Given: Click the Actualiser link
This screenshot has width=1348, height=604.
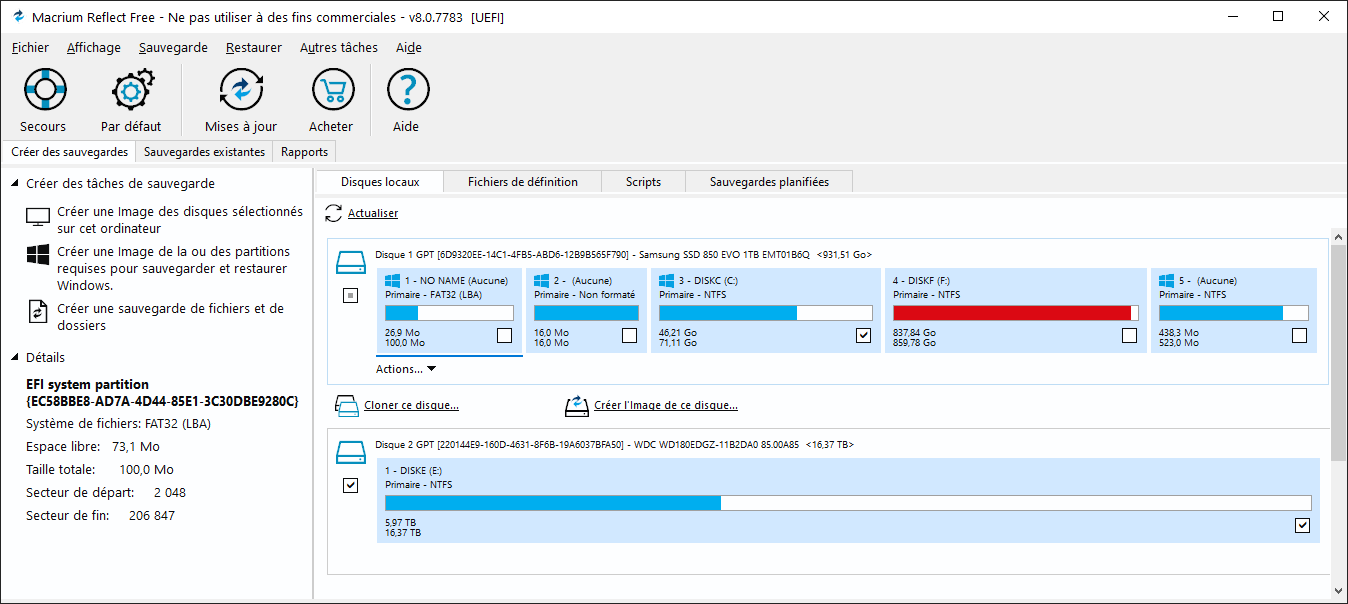Looking at the screenshot, I should pos(373,213).
